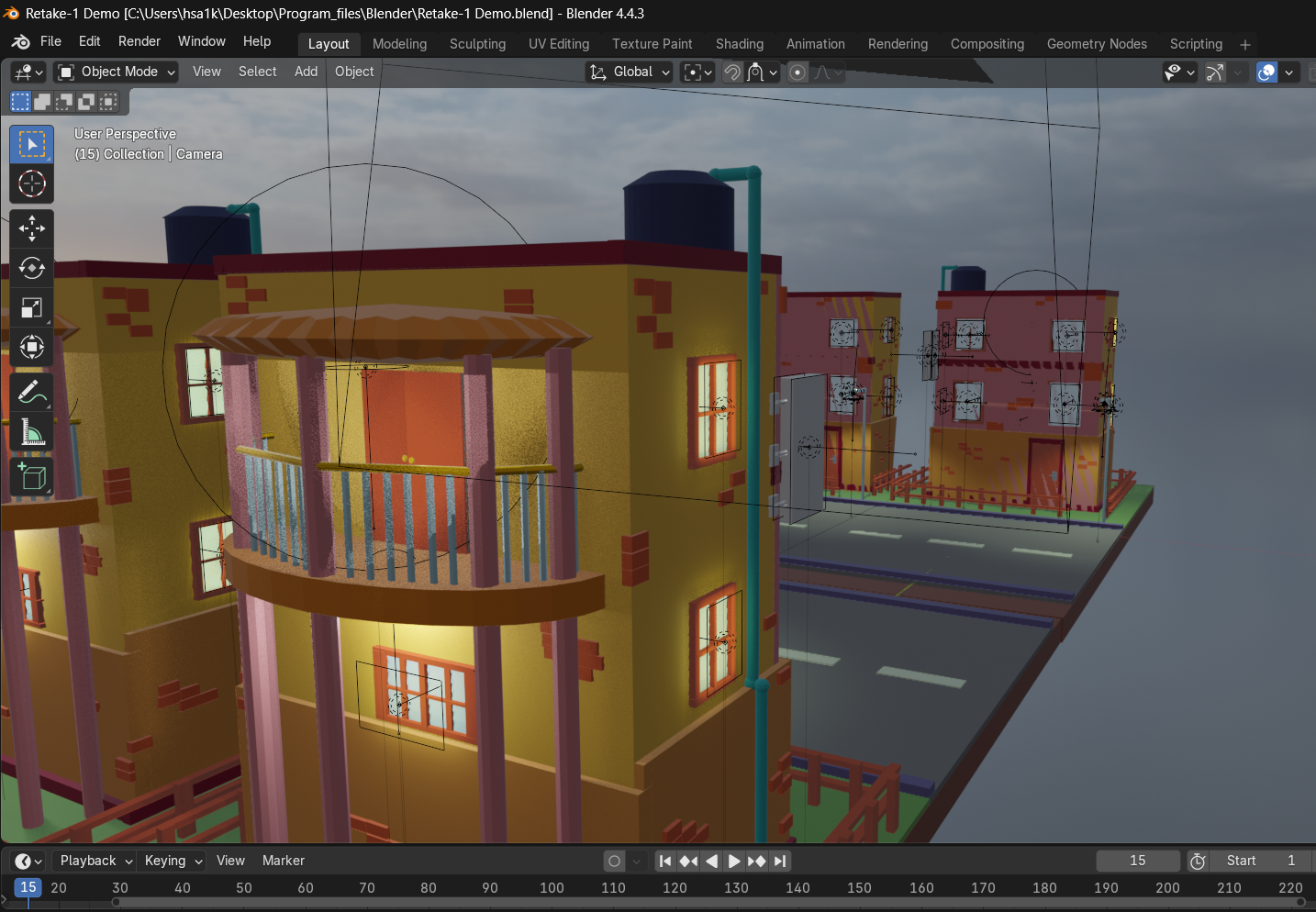Pick the Add Cube tool
Viewport: 1316px width, 912px height.
[32, 476]
